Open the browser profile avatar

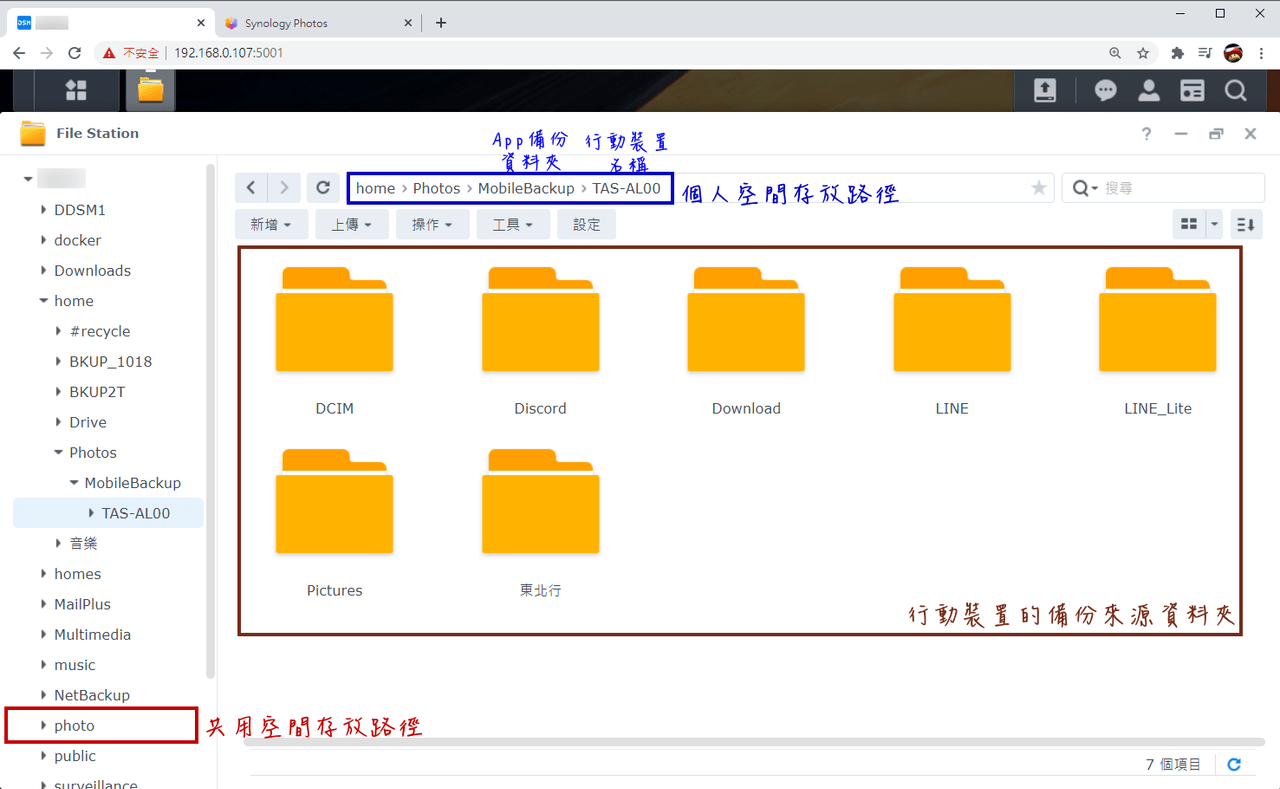pos(1233,53)
